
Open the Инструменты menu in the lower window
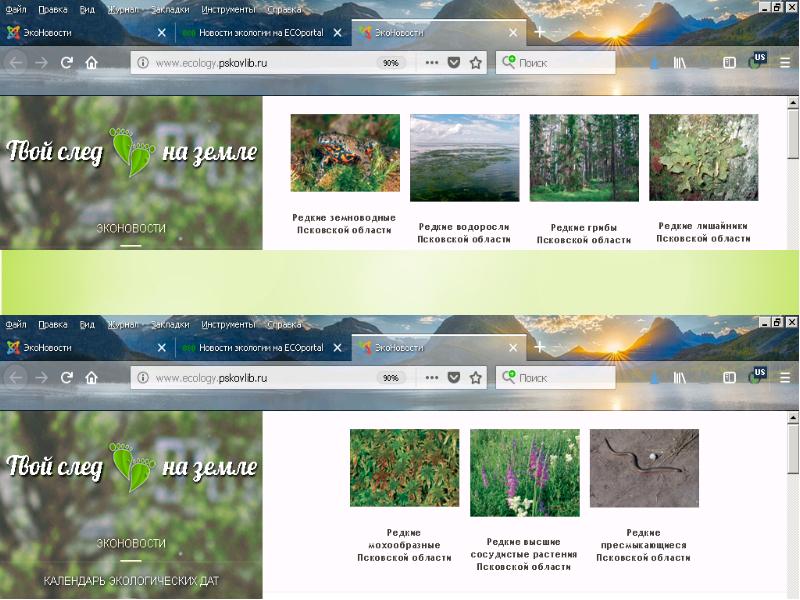pyautogui.click(x=226, y=324)
